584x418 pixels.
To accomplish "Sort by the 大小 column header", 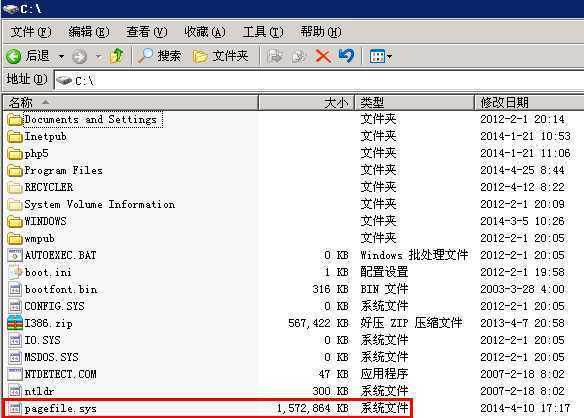I will pos(306,102).
